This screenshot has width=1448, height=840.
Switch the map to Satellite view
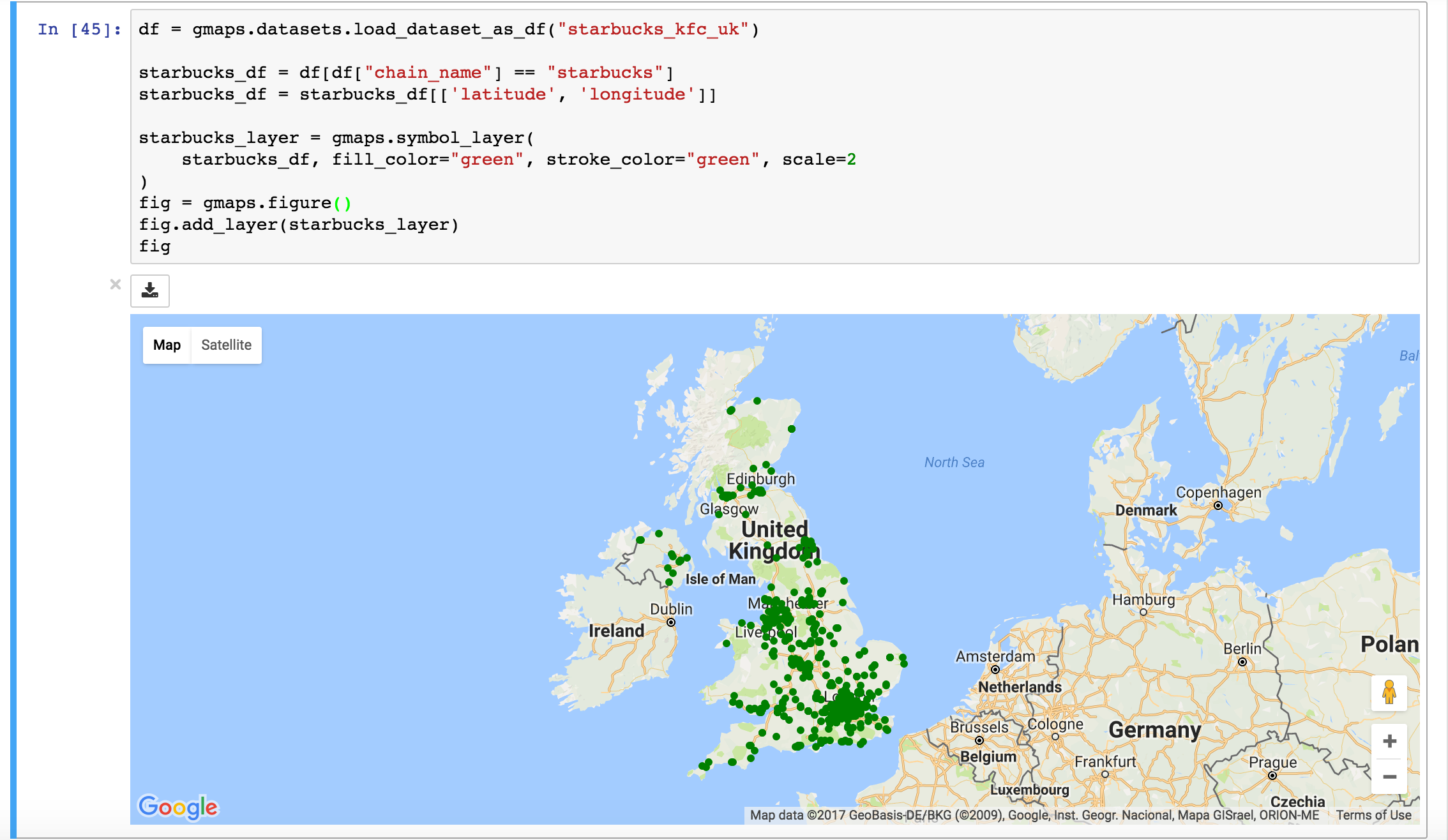point(226,345)
